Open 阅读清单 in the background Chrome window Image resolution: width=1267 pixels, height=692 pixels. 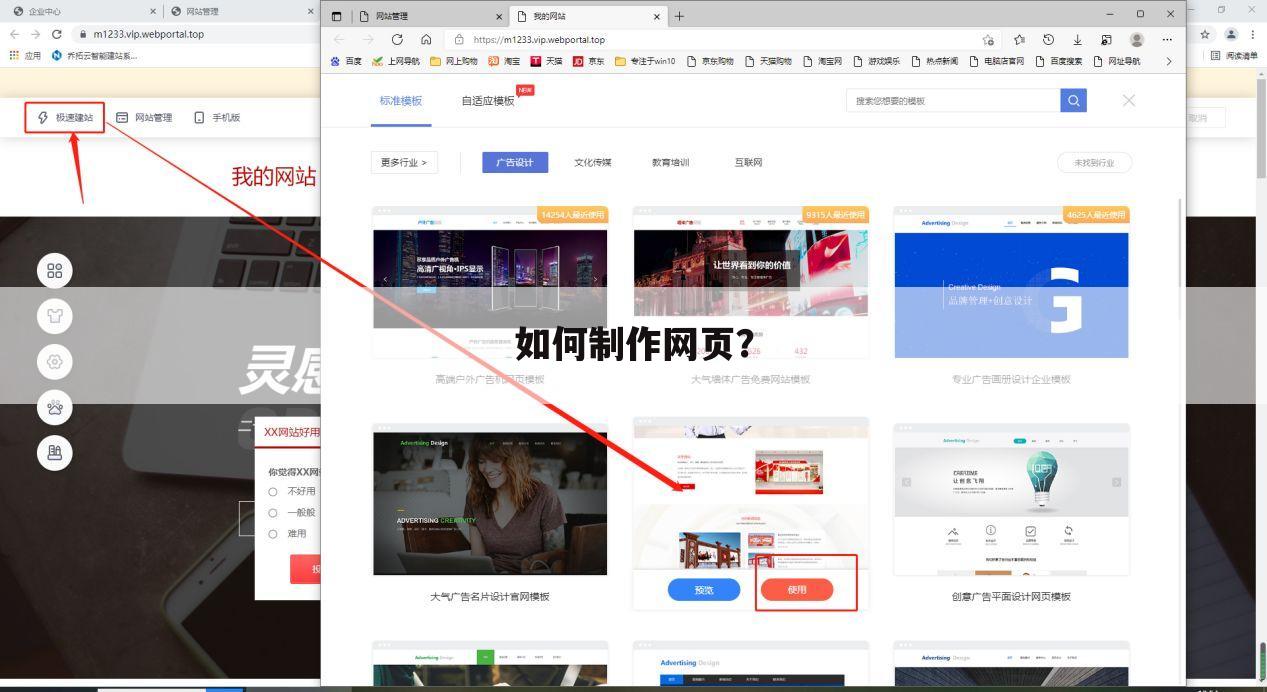(x=1237, y=56)
